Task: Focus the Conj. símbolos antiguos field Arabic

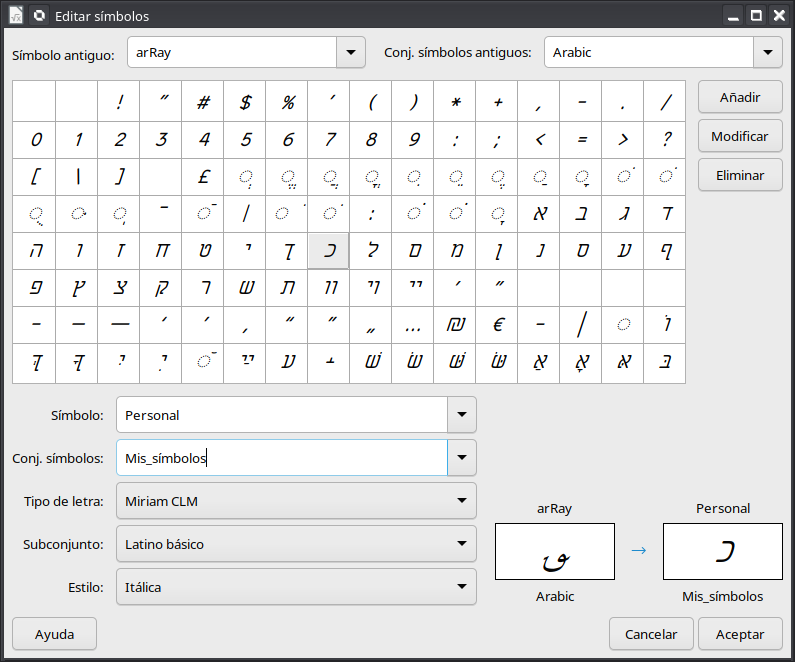Action: coord(649,52)
